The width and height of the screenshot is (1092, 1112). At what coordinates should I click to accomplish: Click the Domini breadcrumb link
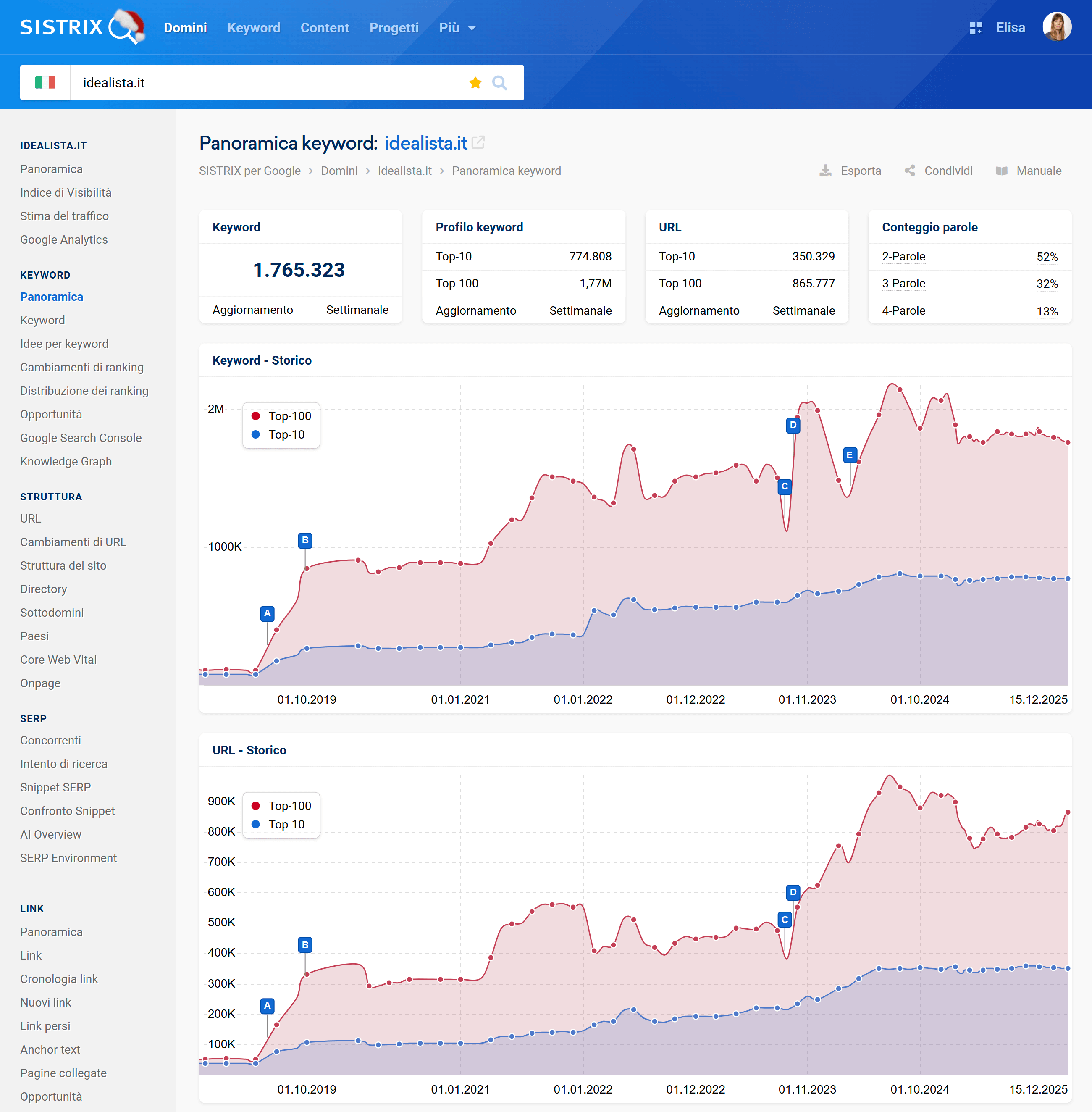tap(339, 171)
